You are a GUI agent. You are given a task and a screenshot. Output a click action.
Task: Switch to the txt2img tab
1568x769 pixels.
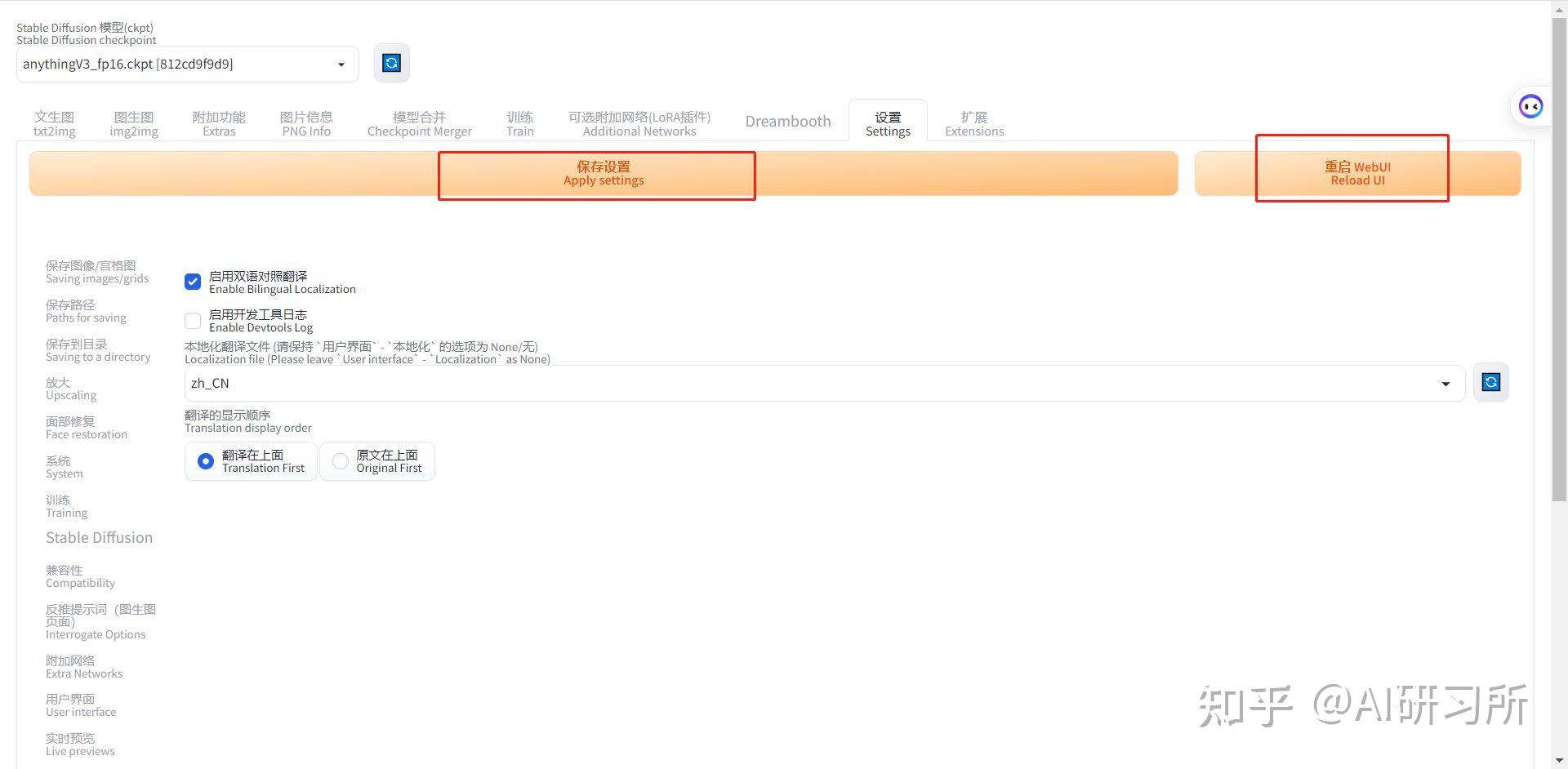click(x=54, y=122)
